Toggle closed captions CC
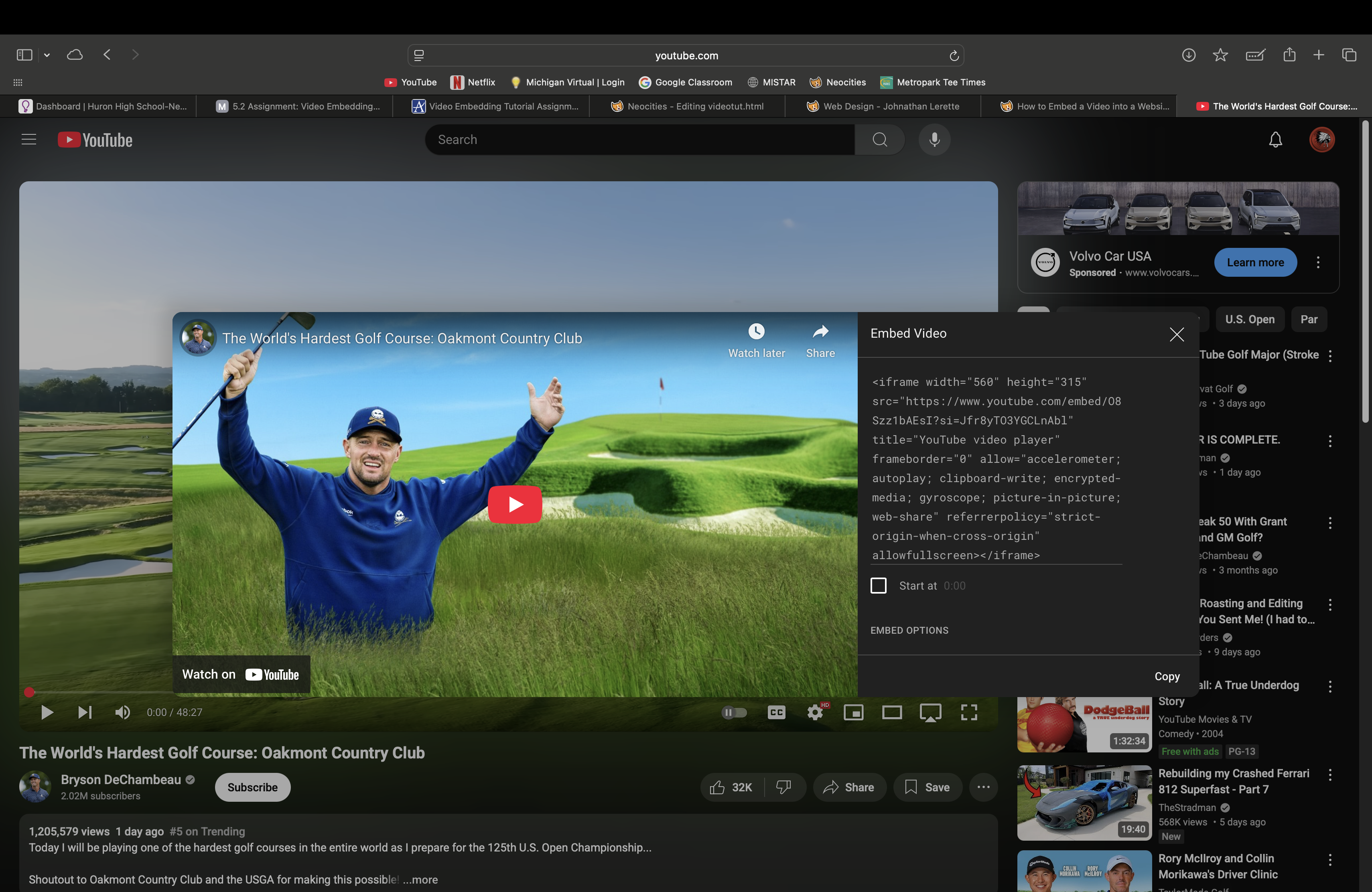Screen dimensions: 1372x892 [x=777, y=712]
